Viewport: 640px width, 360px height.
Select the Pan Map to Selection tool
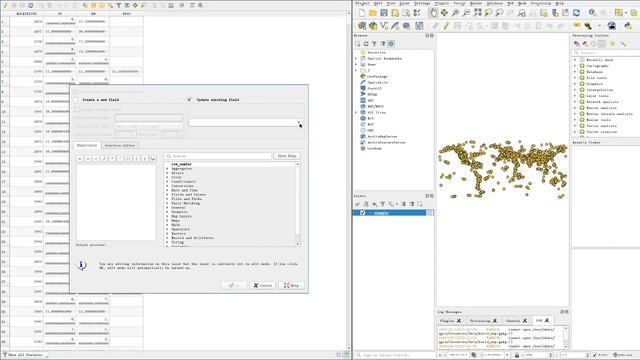pos(444,13)
